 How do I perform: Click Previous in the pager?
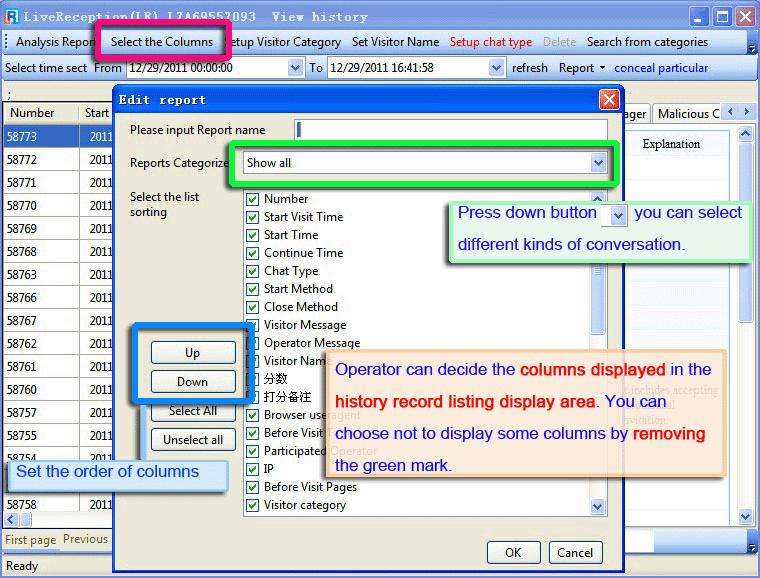tap(86, 539)
